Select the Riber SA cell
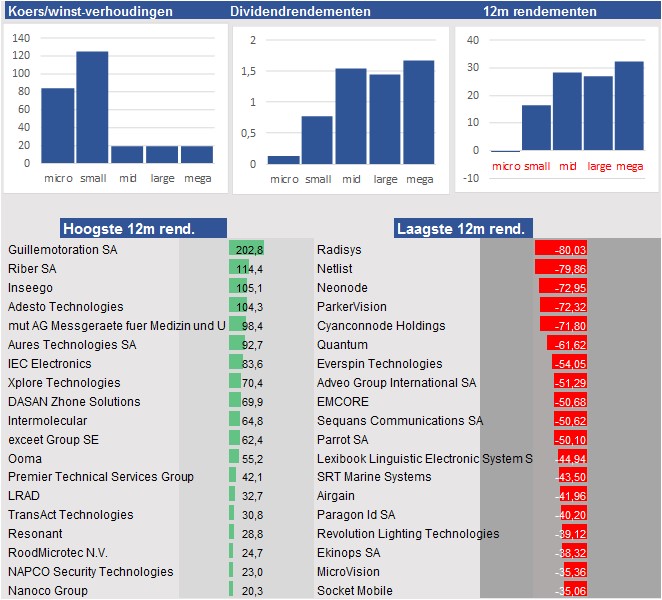 click(32, 269)
